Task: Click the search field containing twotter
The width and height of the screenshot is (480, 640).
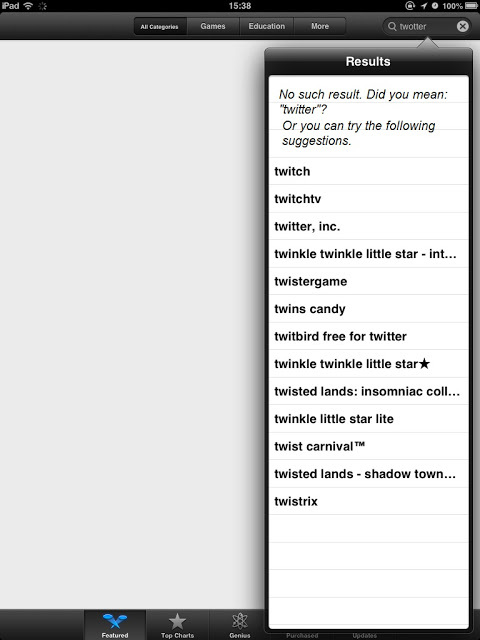Action: pyautogui.click(x=427, y=27)
